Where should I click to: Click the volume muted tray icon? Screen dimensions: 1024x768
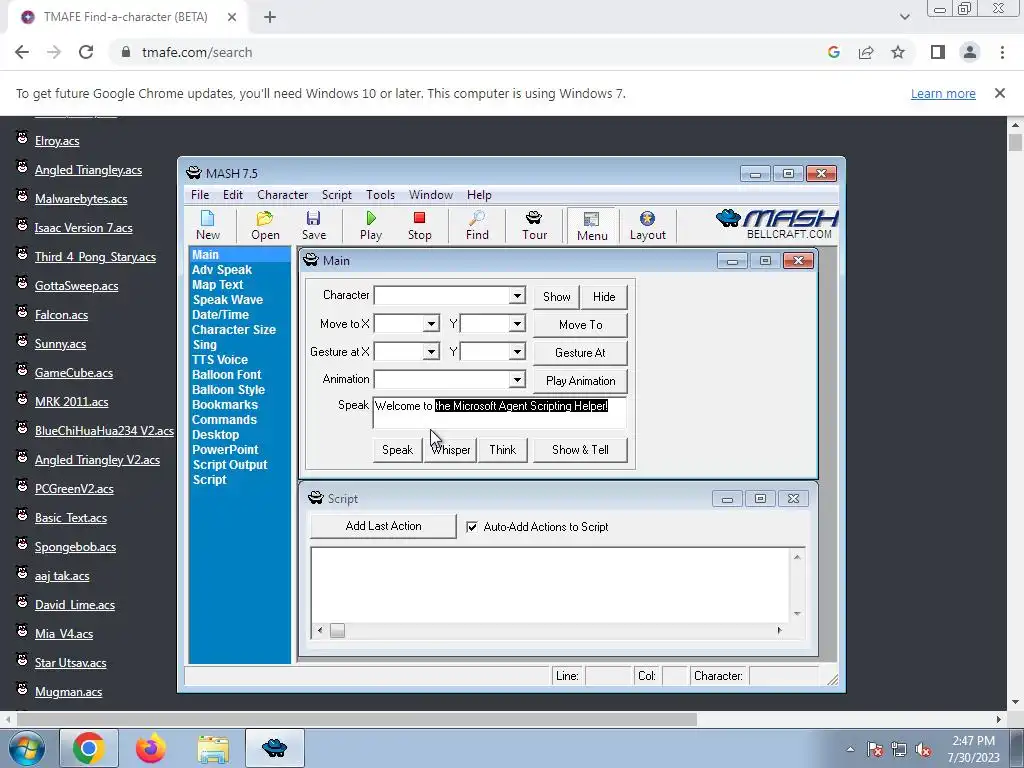923,750
